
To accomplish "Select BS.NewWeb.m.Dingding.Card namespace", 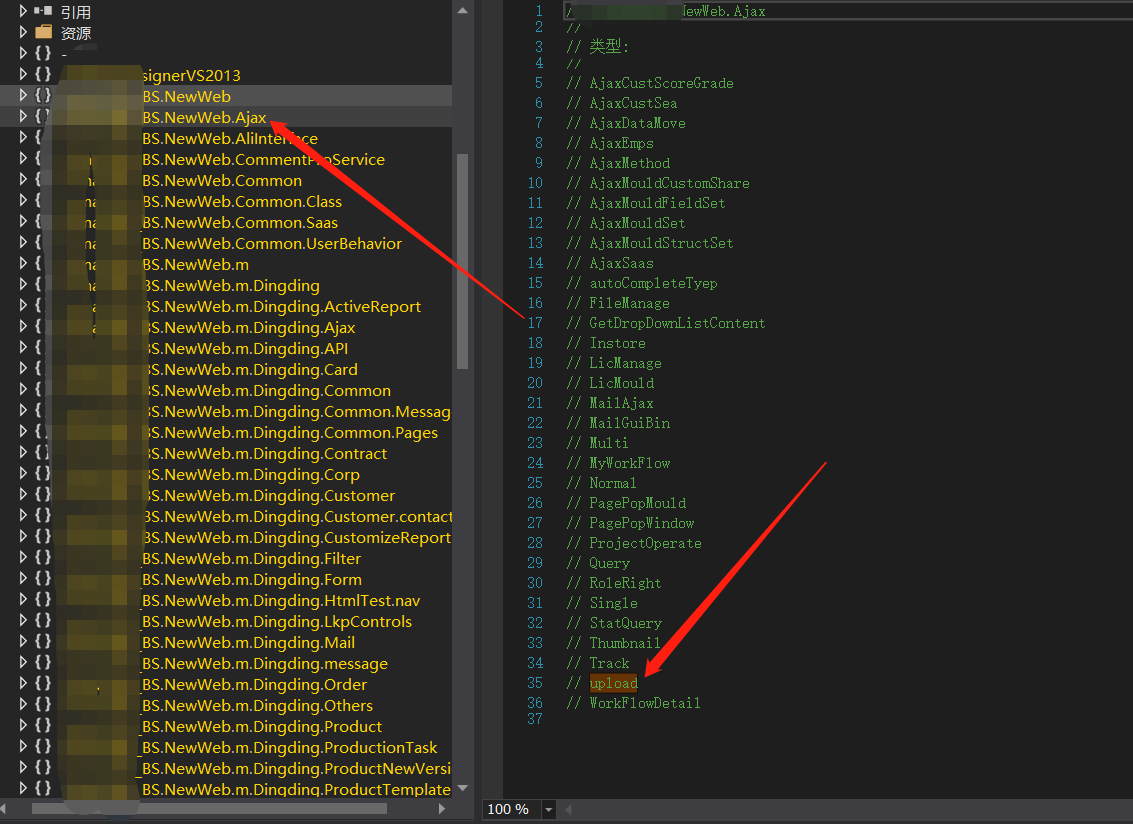I will point(250,369).
